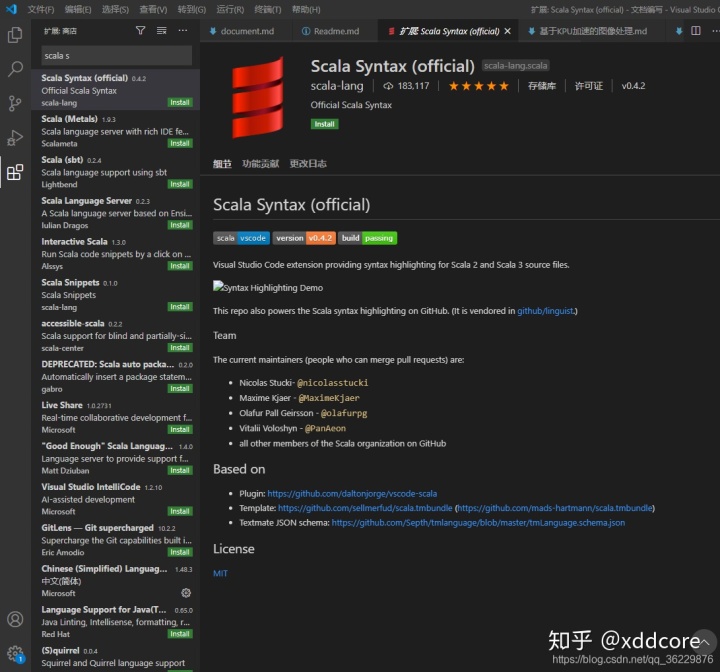The image size is (720, 672).
Task: Click the 存储库 repository link
Action: [541, 86]
